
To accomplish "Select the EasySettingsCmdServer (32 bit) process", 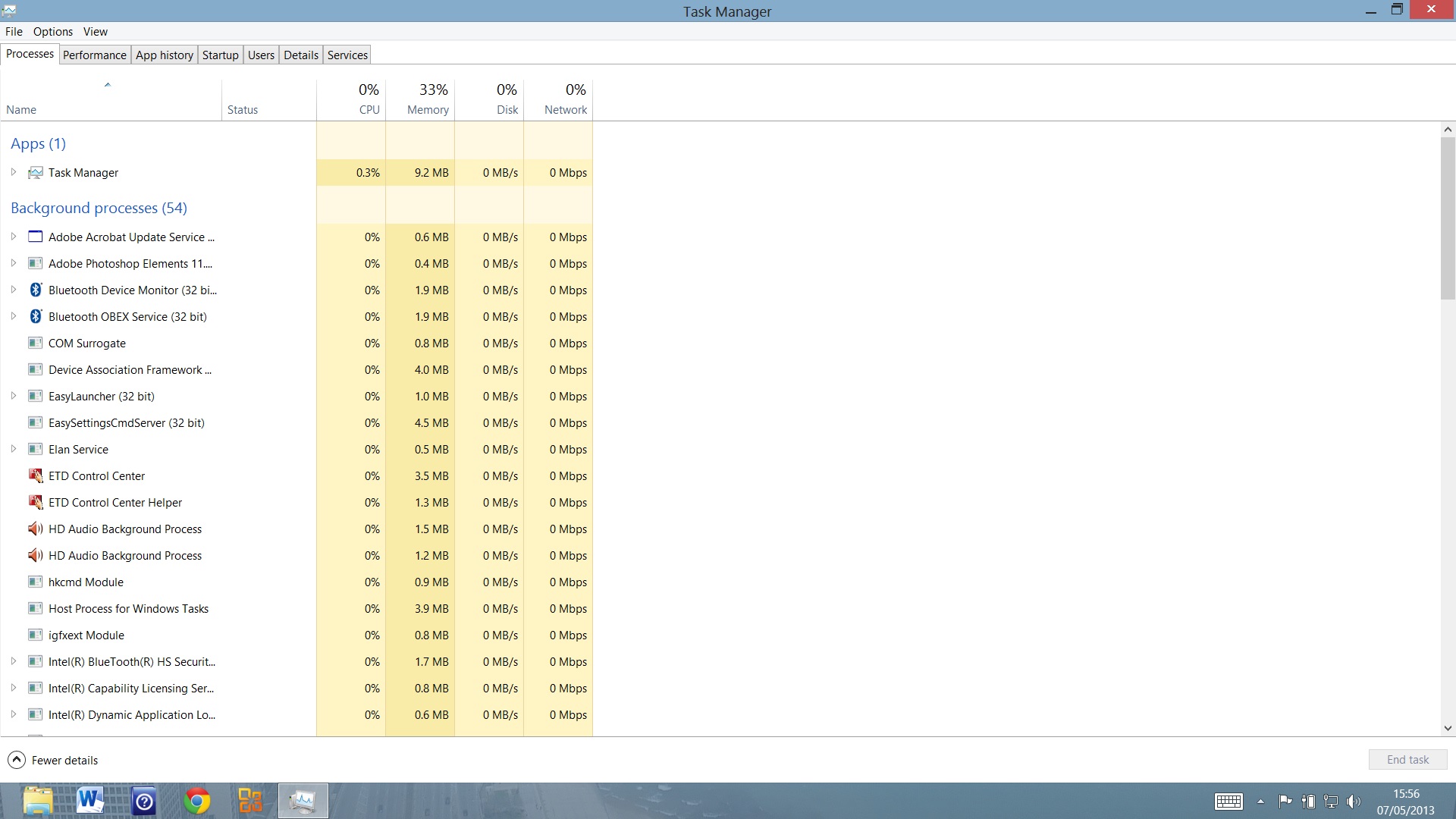I will pyautogui.click(x=297, y=422).
